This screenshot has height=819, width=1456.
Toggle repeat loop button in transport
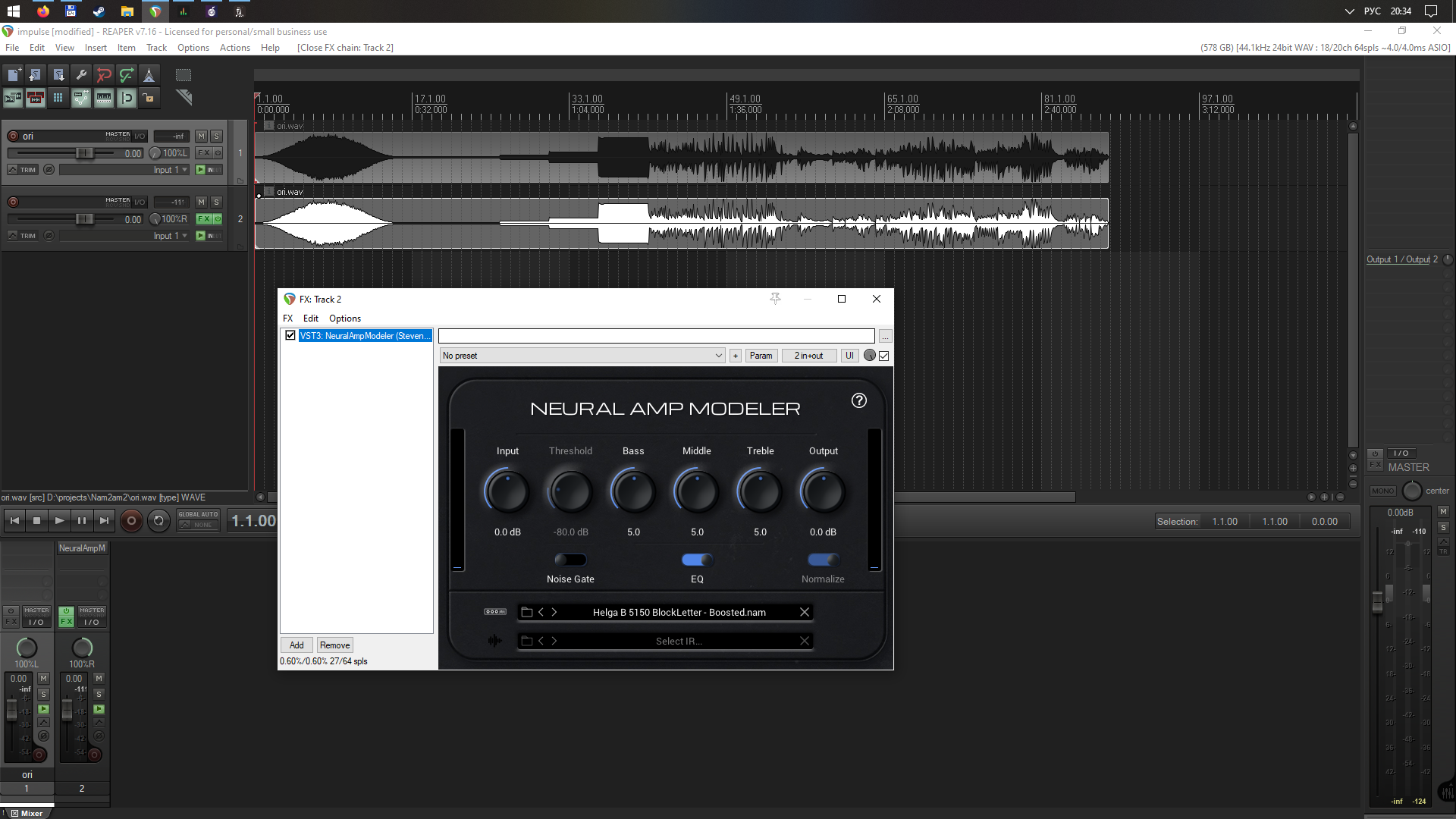coord(158,521)
